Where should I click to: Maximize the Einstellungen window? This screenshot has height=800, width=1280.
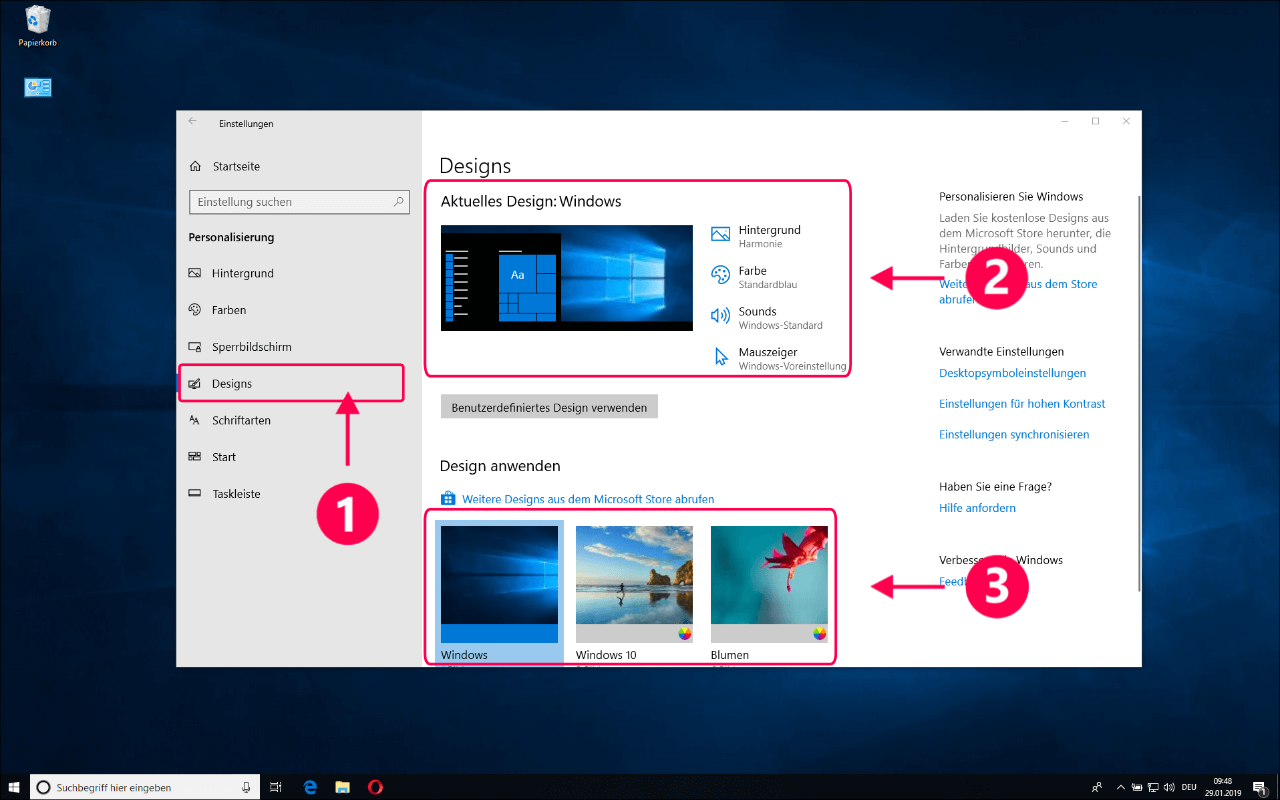1095,121
